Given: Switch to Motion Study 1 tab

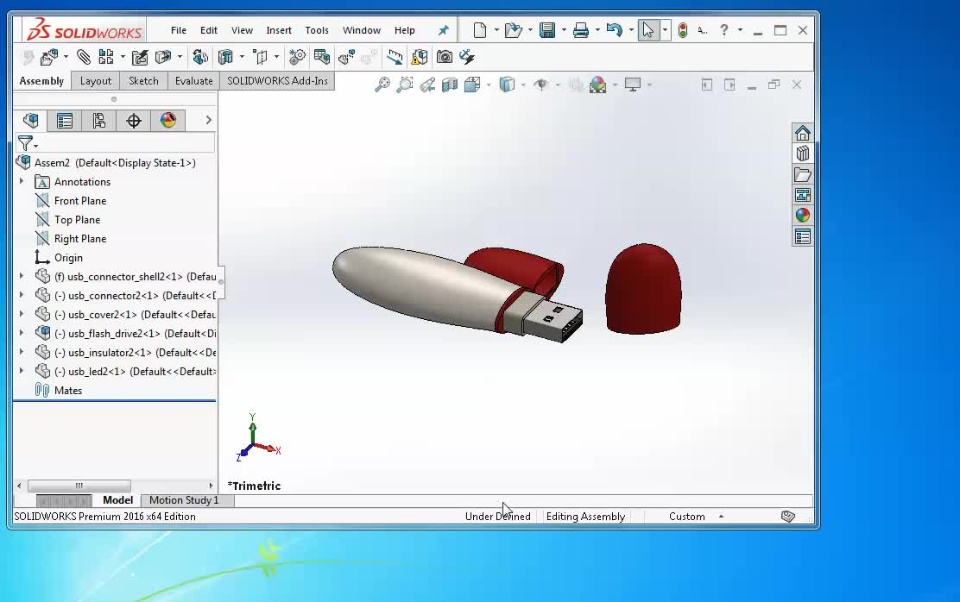Looking at the screenshot, I should [x=184, y=500].
